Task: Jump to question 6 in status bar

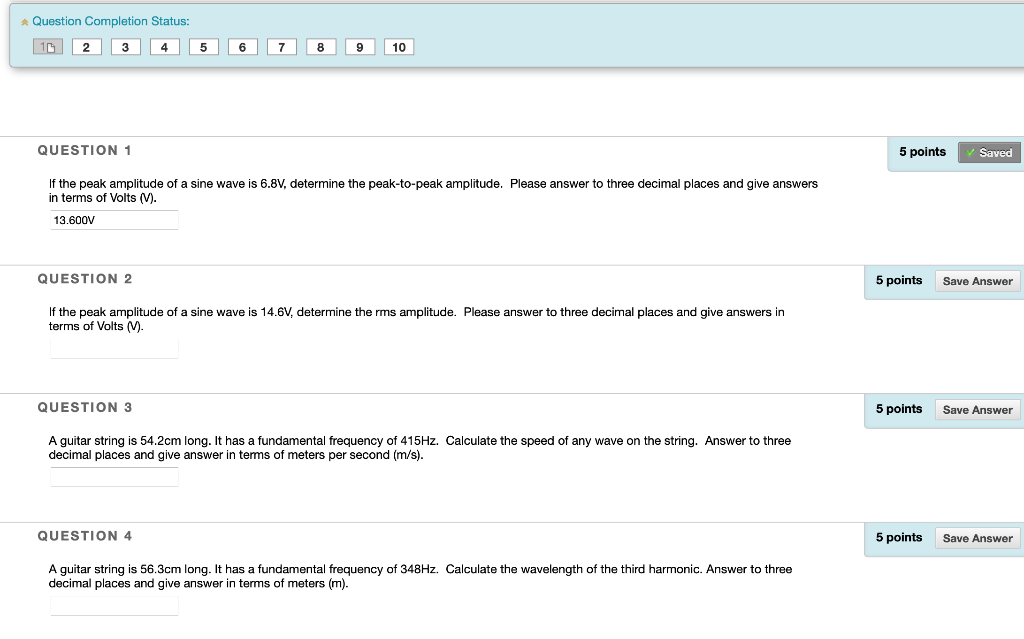Action: click(242, 47)
